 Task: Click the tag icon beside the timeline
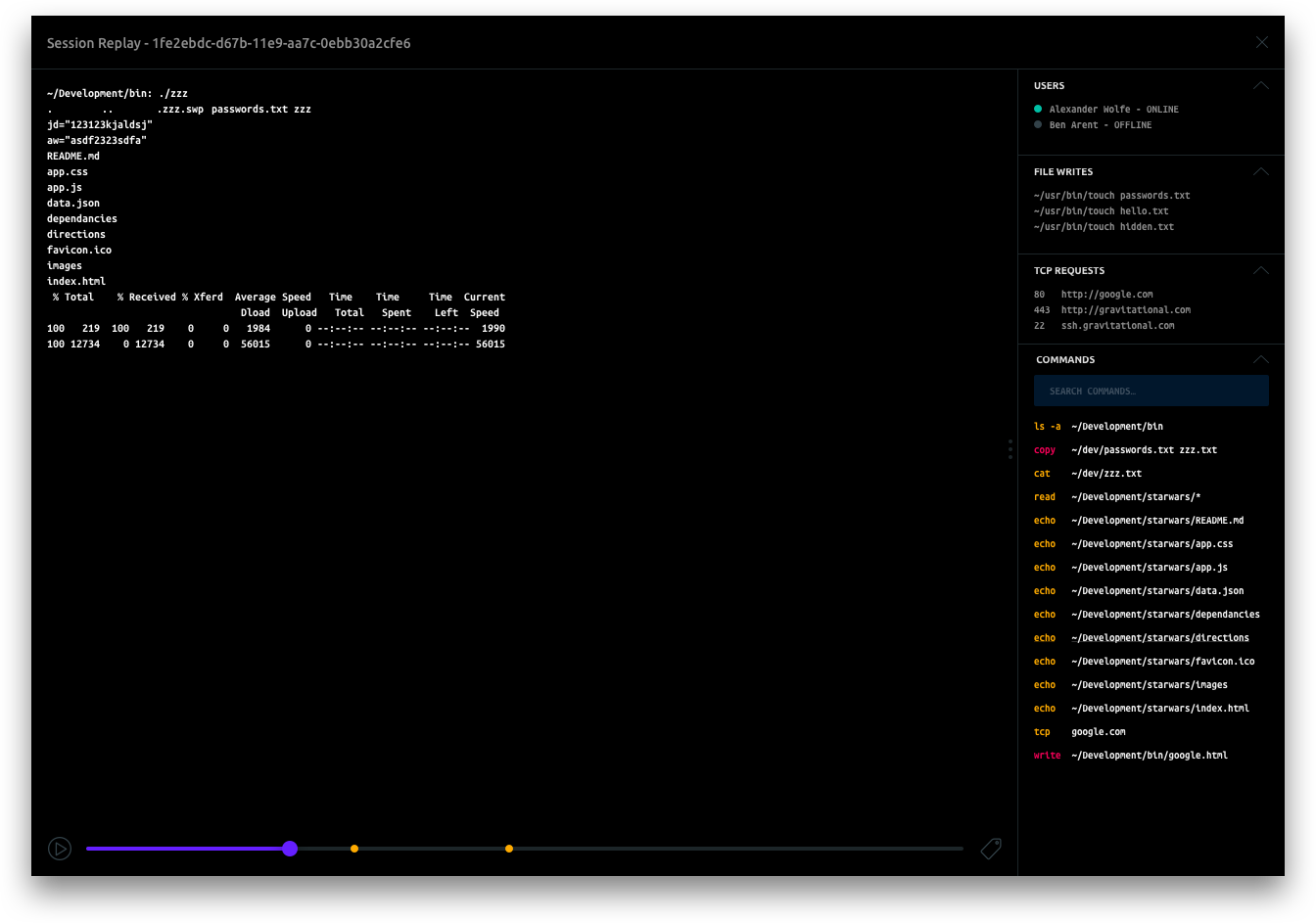click(991, 849)
